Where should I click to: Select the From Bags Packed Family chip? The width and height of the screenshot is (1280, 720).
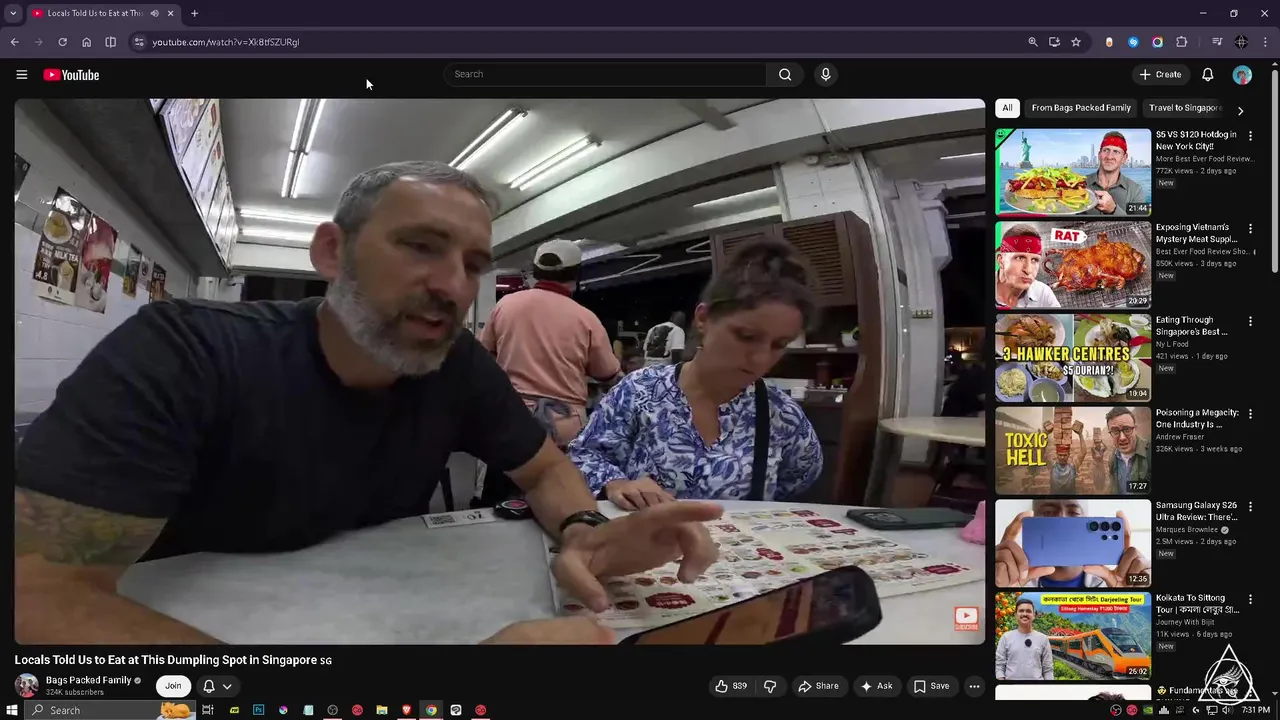[1081, 108]
